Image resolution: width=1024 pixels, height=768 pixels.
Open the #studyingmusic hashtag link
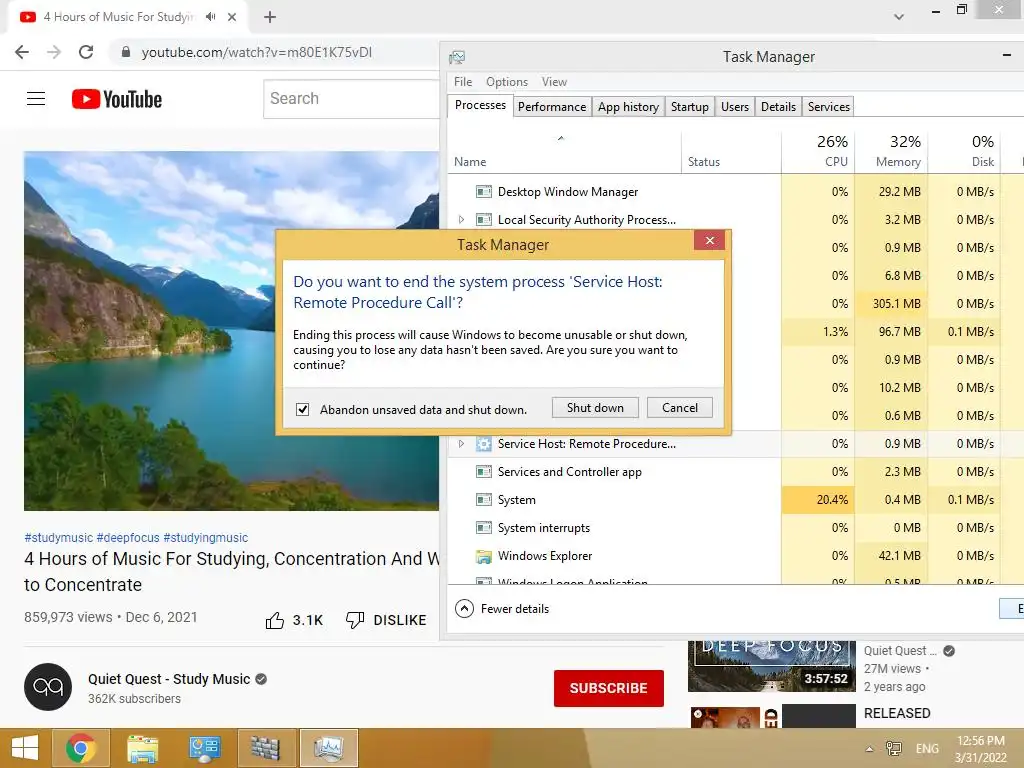point(206,537)
